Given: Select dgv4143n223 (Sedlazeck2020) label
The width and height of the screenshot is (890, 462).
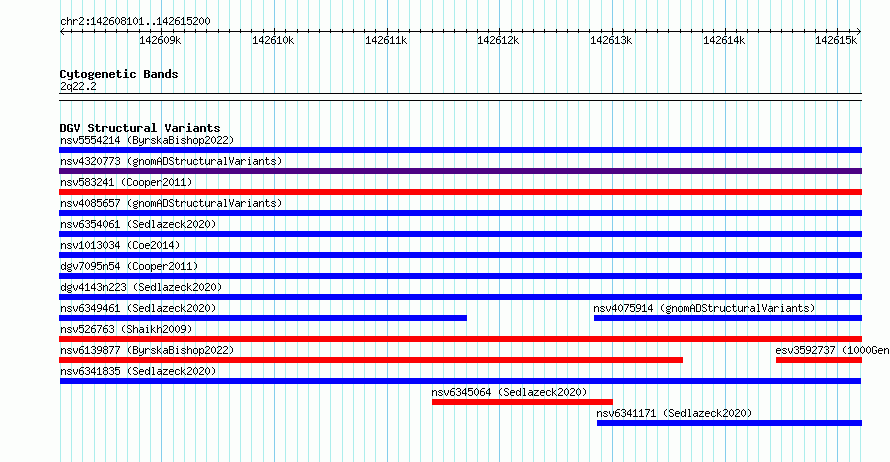Looking at the screenshot, I should click(x=141, y=287).
